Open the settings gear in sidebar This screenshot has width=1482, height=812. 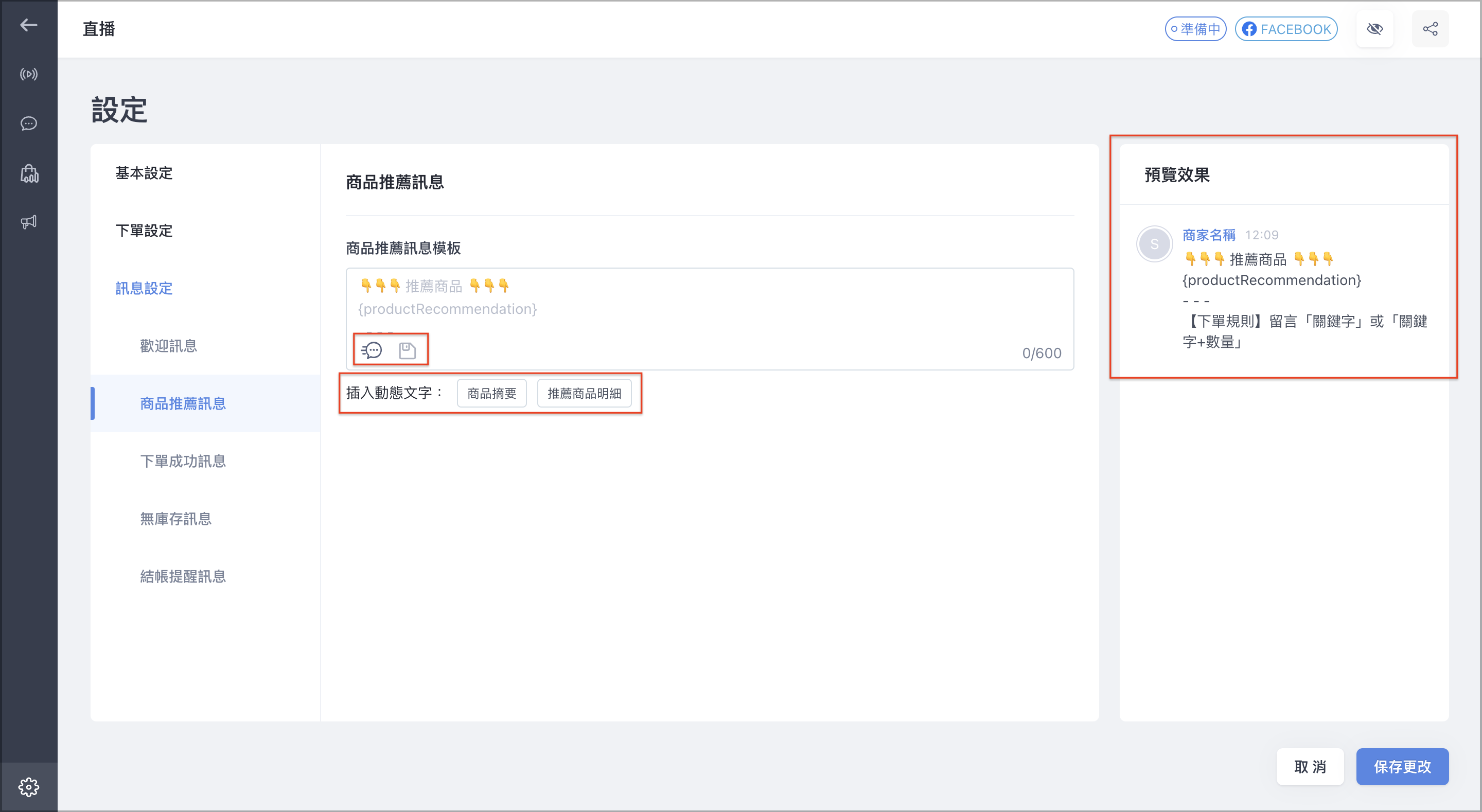point(28,787)
